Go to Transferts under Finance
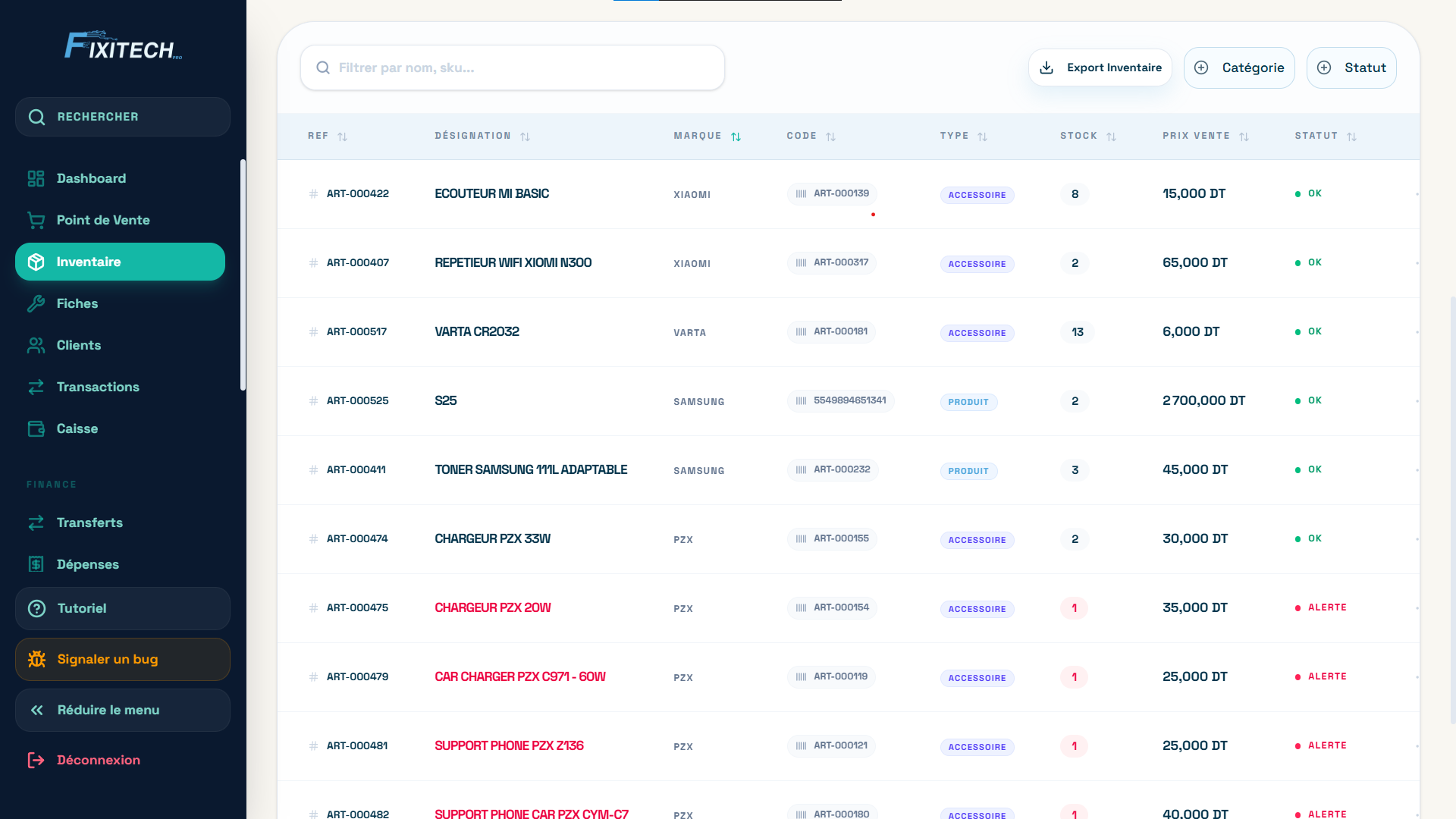The width and height of the screenshot is (1456, 819). coord(121,522)
